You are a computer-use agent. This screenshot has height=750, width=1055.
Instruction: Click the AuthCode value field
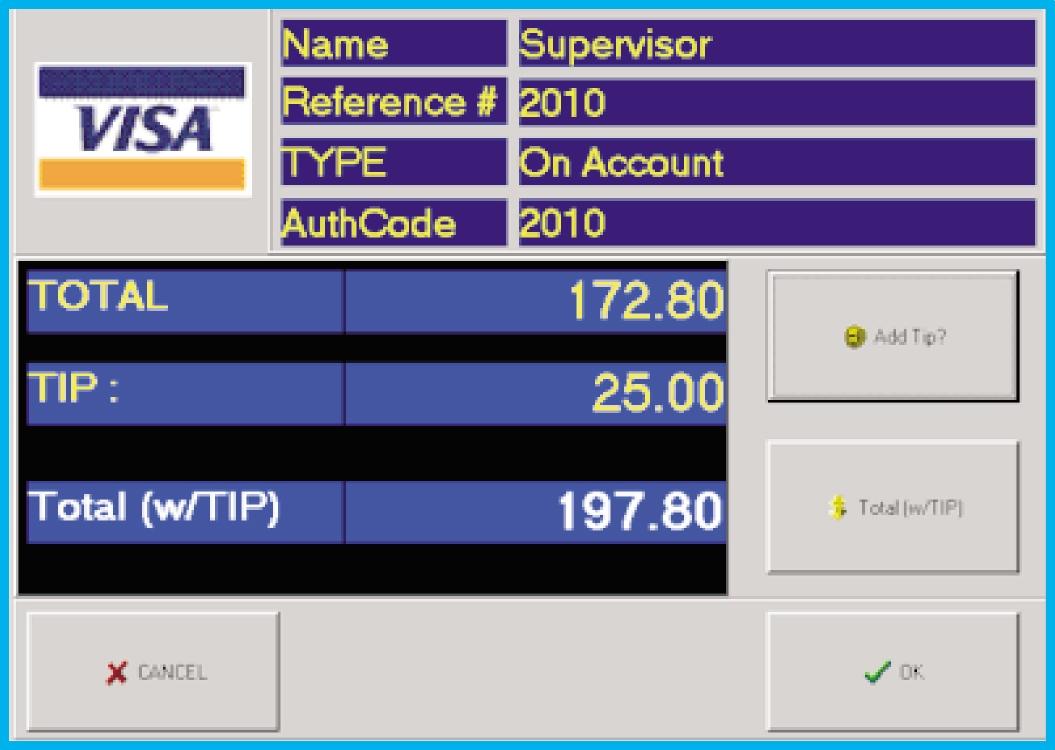(x=776, y=221)
